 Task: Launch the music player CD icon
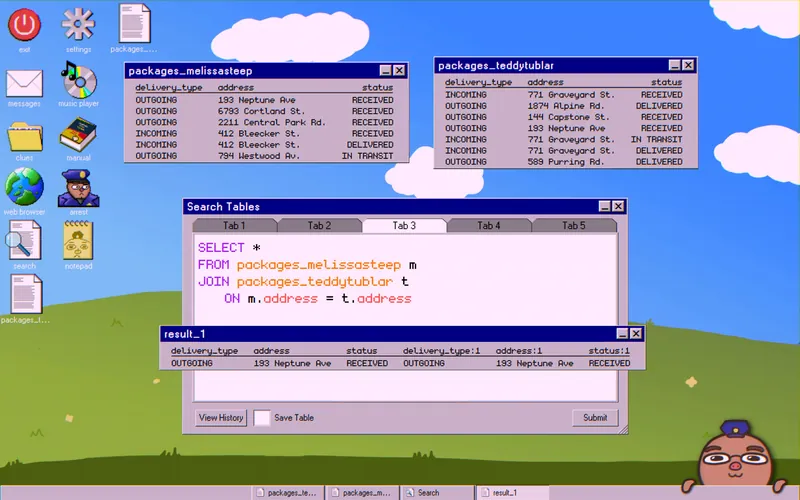pyautogui.click(x=78, y=80)
